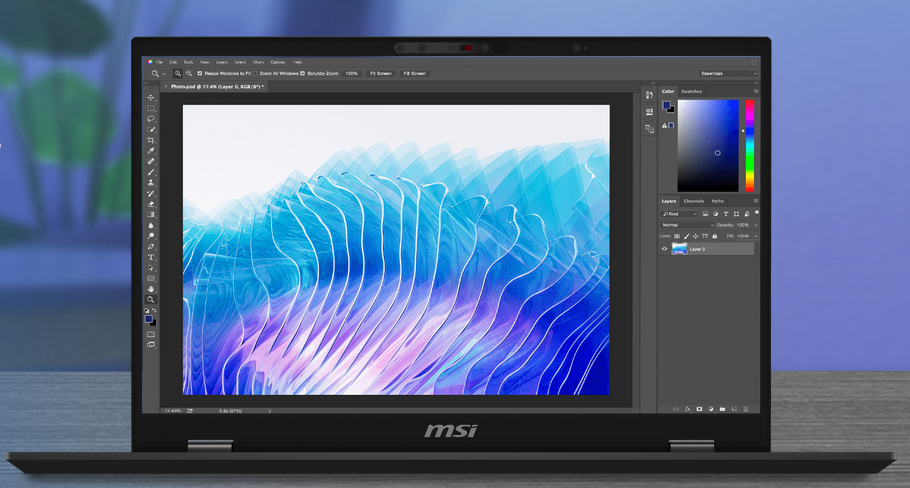Select the Path Selection tool
The height and width of the screenshot is (488, 910).
151,268
